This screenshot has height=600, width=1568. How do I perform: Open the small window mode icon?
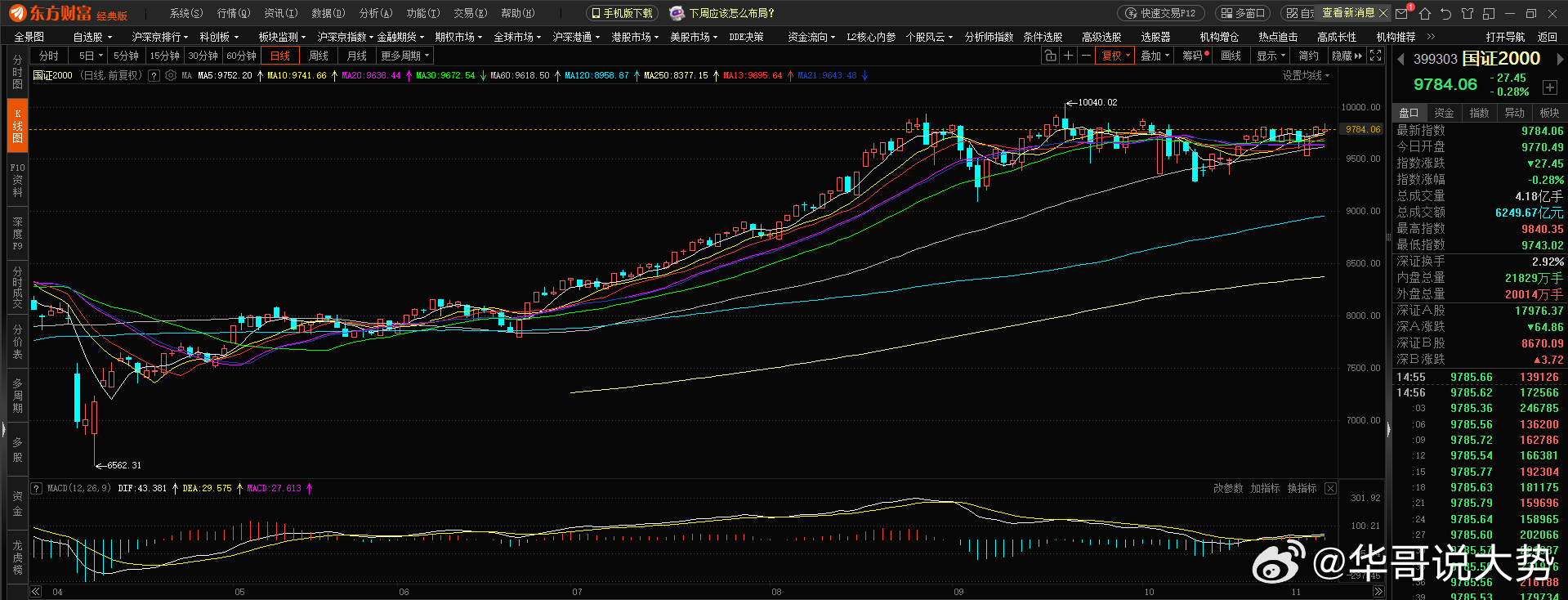coord(1489,13)
